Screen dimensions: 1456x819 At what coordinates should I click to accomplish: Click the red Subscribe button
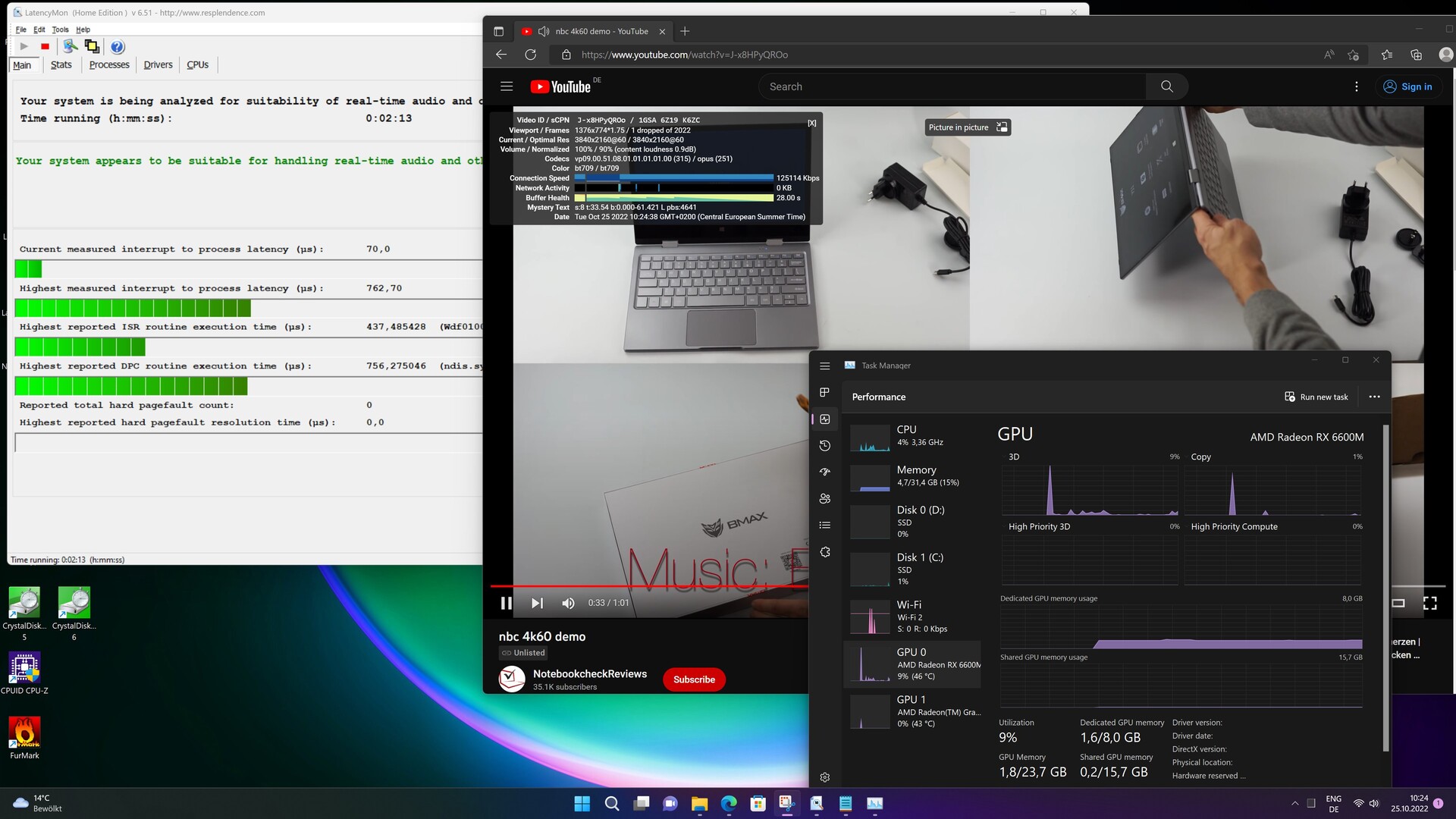coord(694,679)
